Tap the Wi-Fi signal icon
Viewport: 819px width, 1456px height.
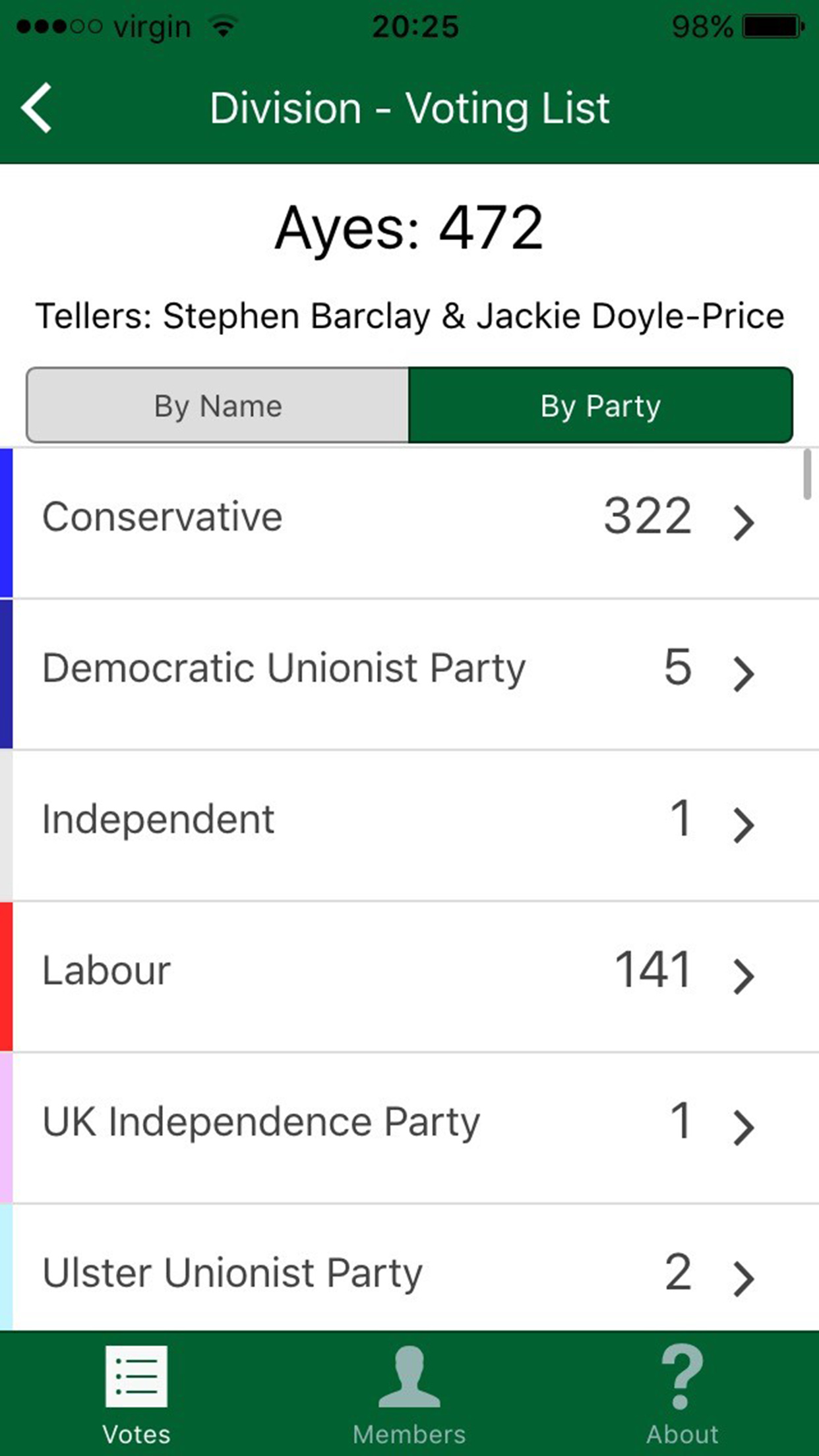click(224, 27)
